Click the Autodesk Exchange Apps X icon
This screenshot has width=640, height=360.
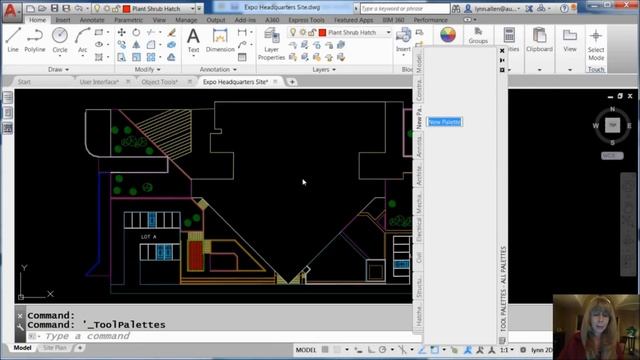(529, 8)
